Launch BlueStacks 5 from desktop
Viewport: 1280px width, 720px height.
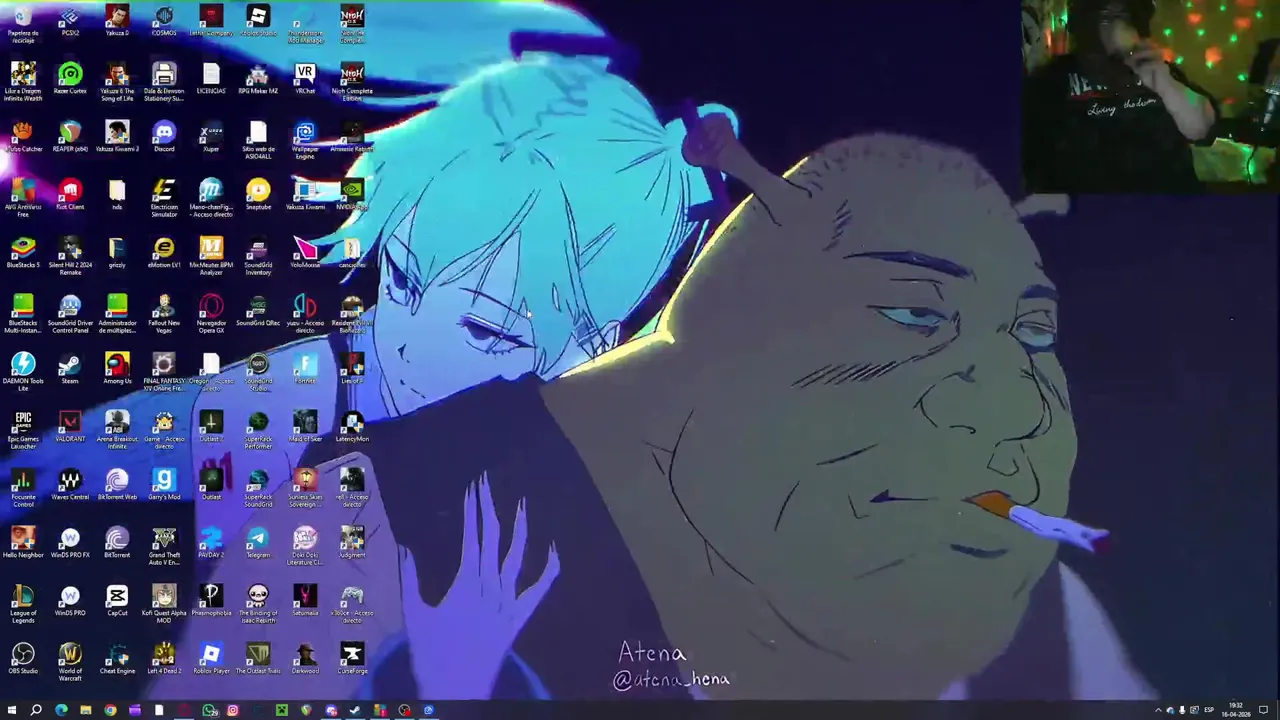click(23, 254)
